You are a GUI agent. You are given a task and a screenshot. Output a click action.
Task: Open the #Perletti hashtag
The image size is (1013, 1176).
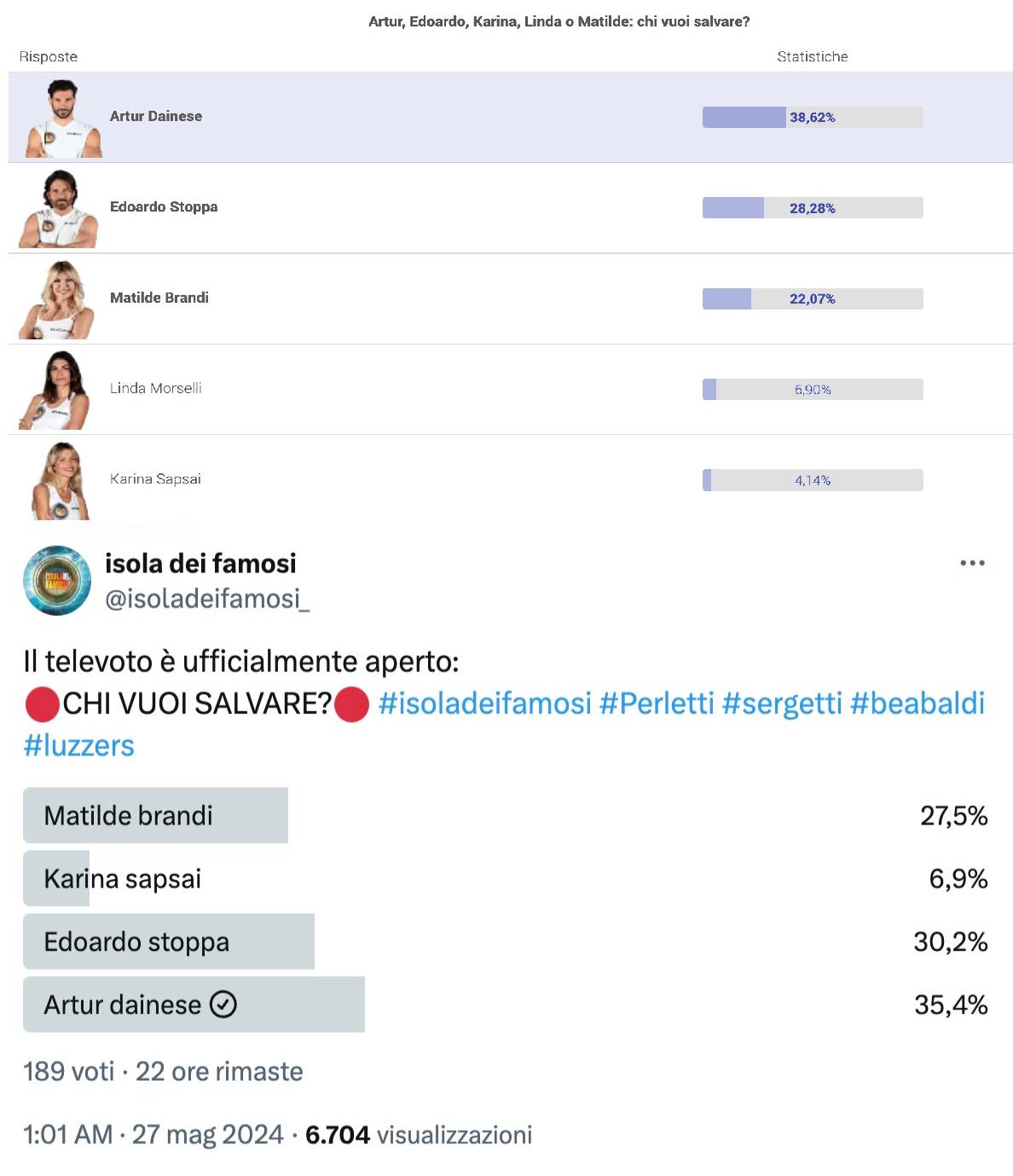(657, 704)
